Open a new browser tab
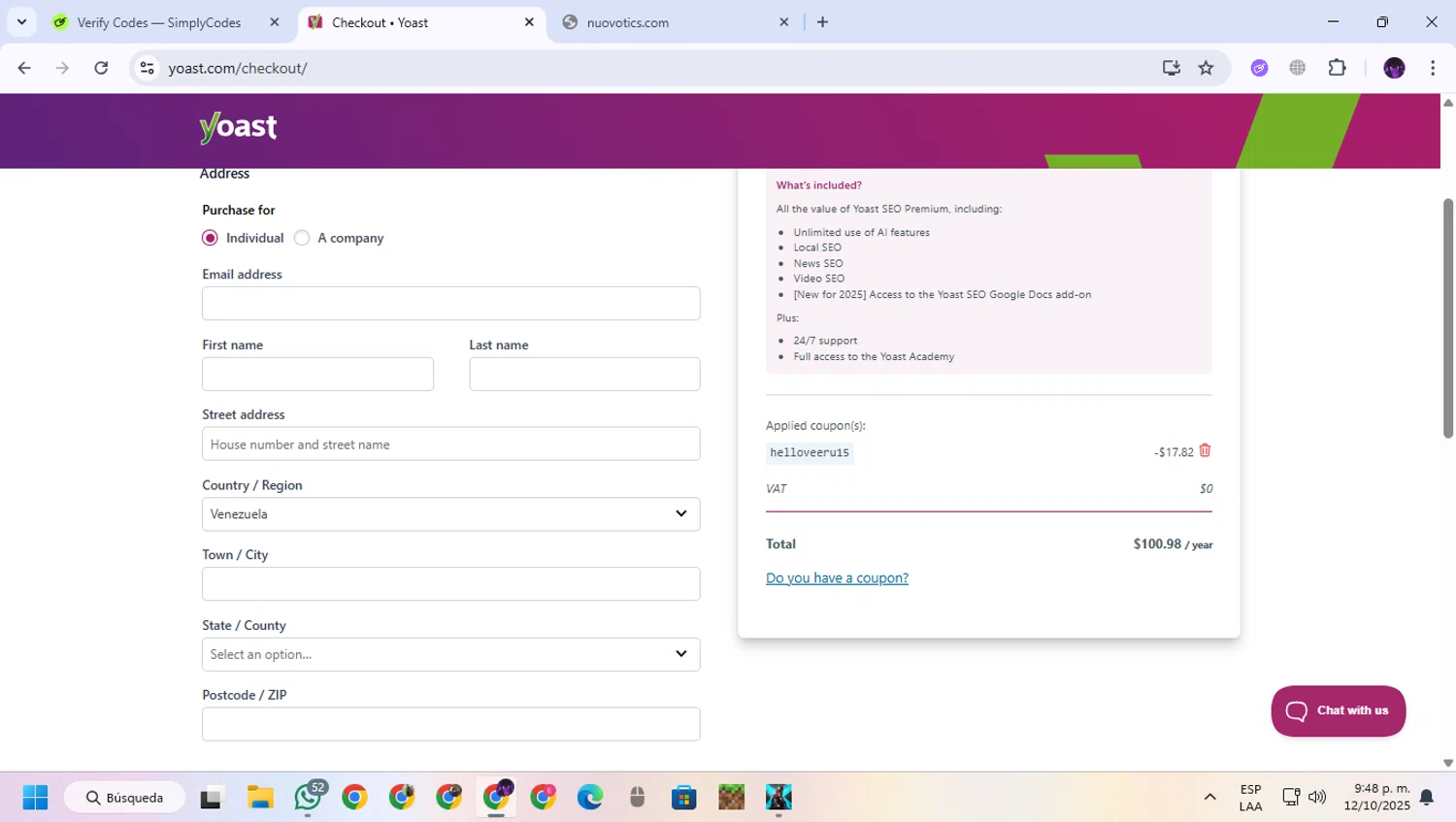Image resolution: width=1456 pixels, height=822 pixels. [x=822, y=21]
